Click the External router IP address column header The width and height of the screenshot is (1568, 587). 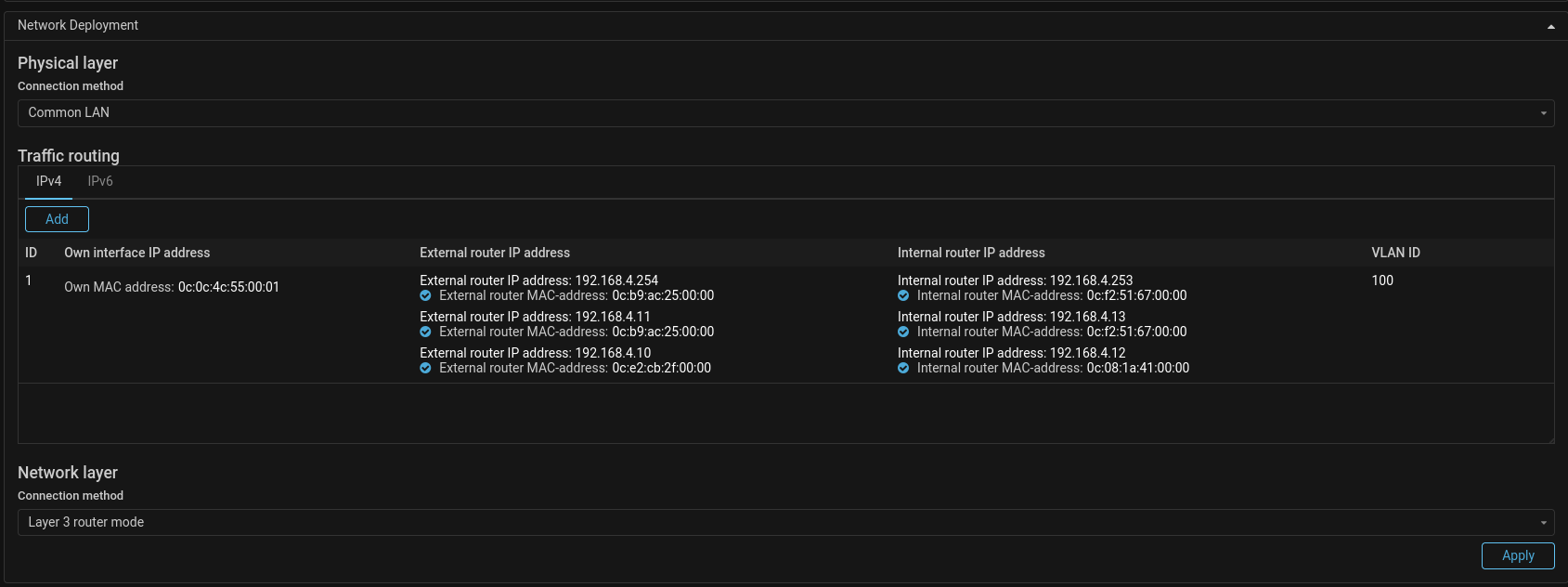pyautogui.click(x=495, y=253)
